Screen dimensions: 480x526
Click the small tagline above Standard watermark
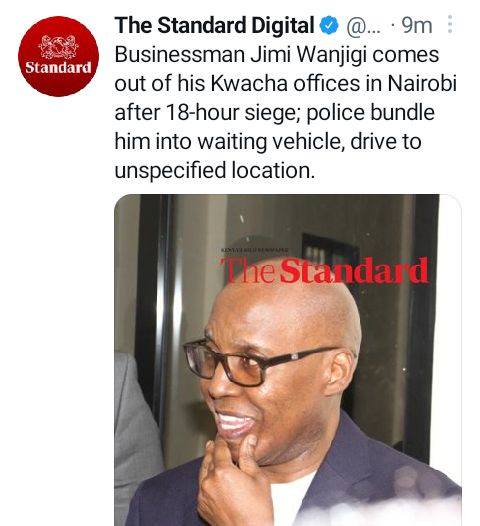click(255, 250)
